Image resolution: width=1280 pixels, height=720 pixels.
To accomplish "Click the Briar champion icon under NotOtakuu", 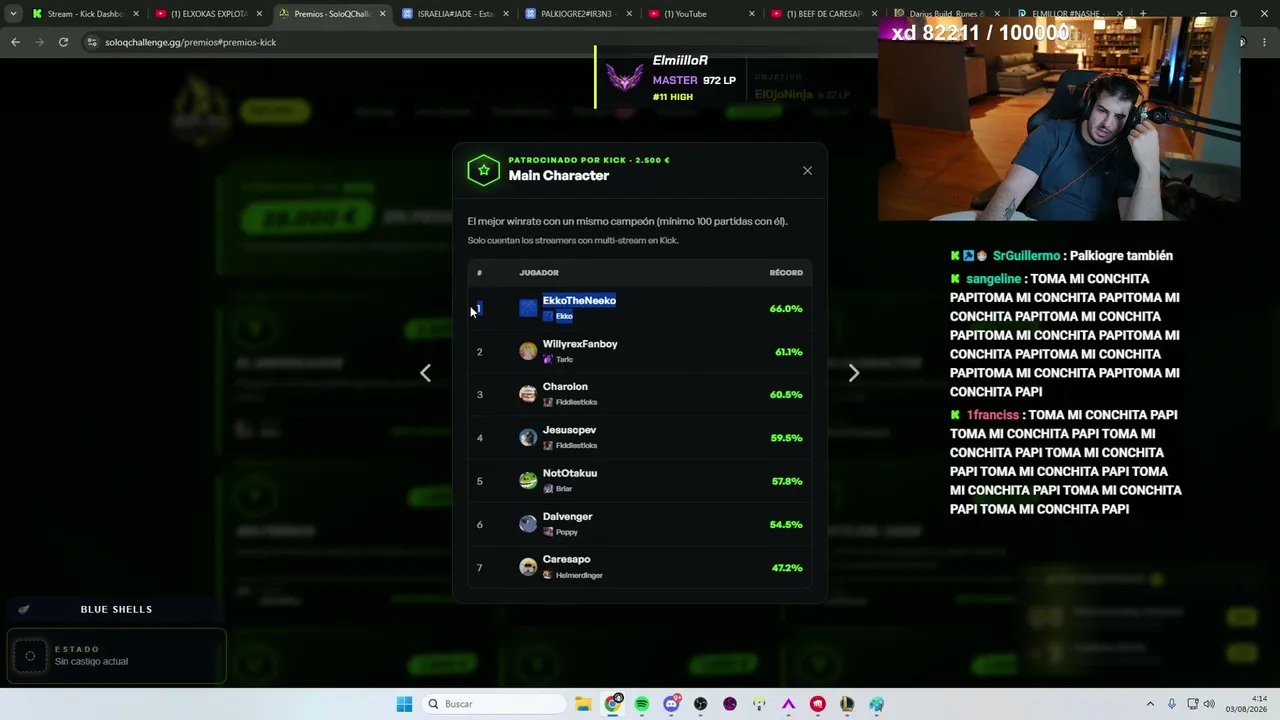I will pos(548,489).
